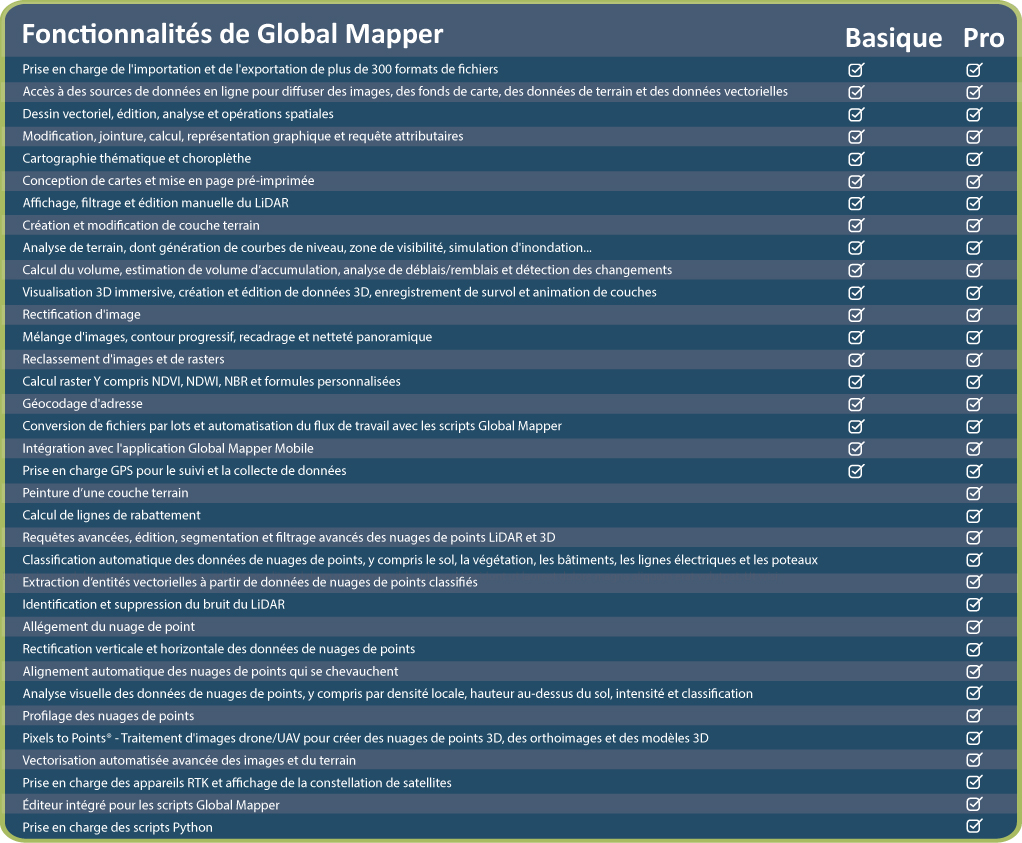Image resolution: width=1022 pixels, height=843 pixels.
Task: Click Pro checkmark for 'Géocodage d'adresse' row
Action: [974, 404]
